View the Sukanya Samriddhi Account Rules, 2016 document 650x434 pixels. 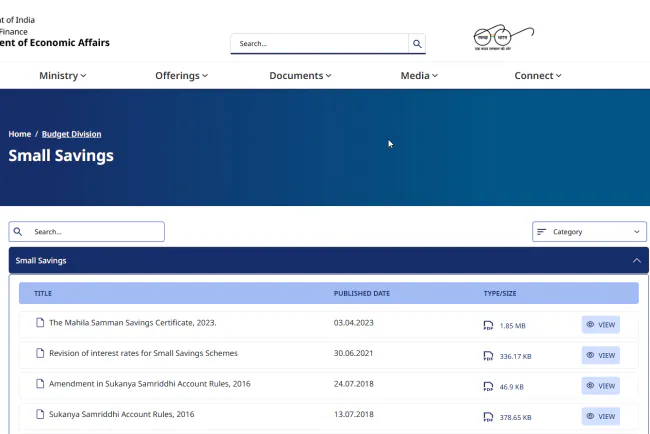coord(601,417)
